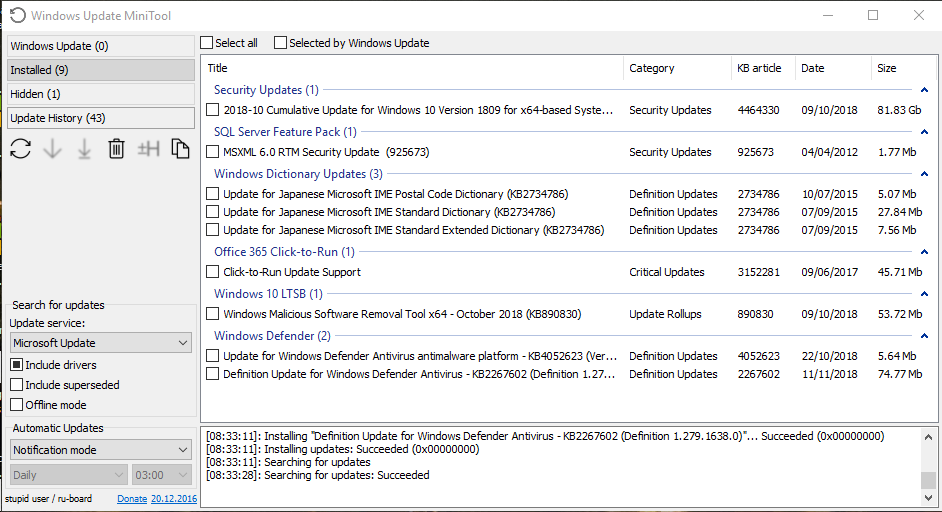Collapse the Windows Defender group arrow

[x=925, y=336]
